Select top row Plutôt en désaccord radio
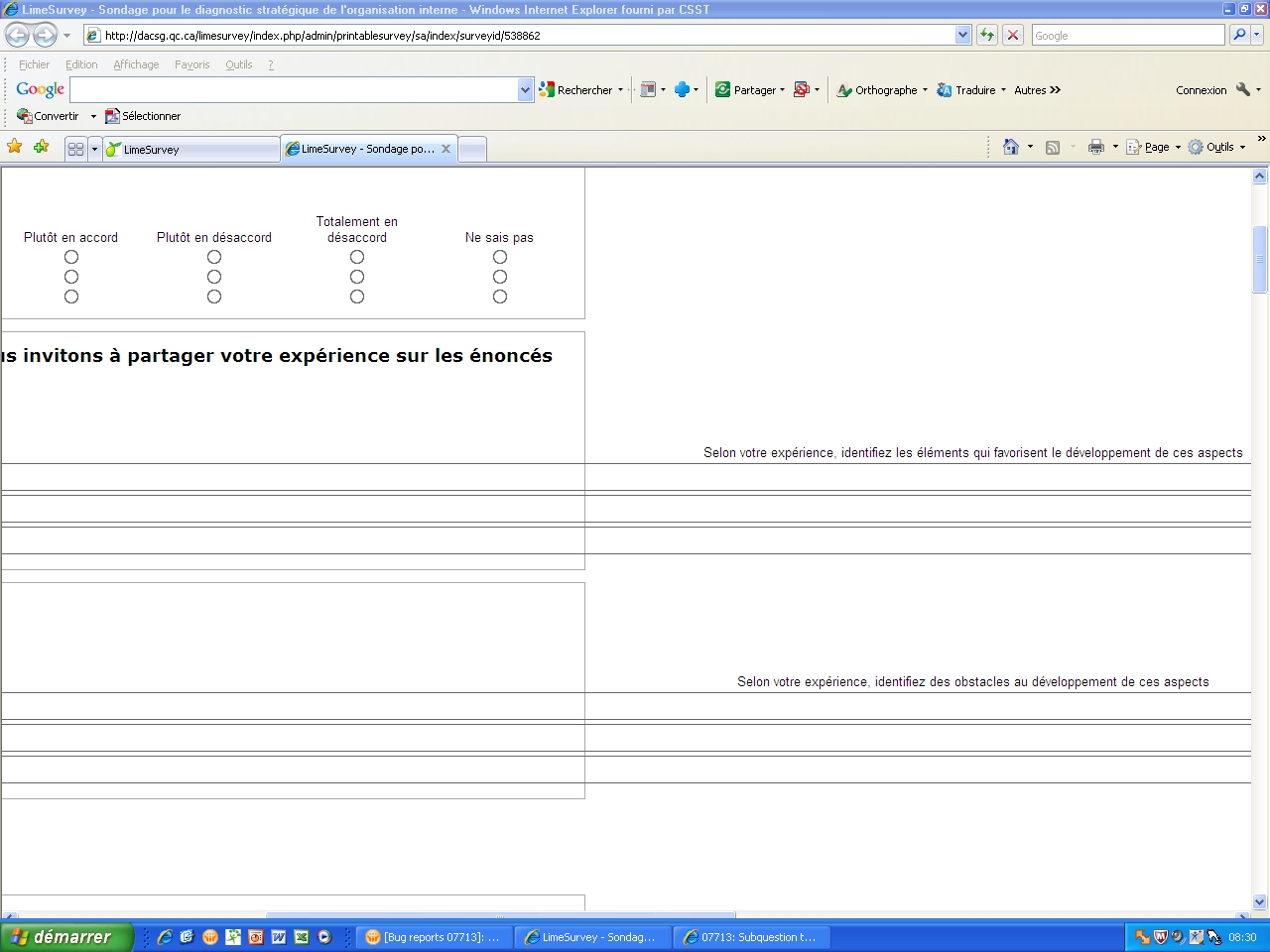The width and height of the screenshot is (1270, 952). 214,257
